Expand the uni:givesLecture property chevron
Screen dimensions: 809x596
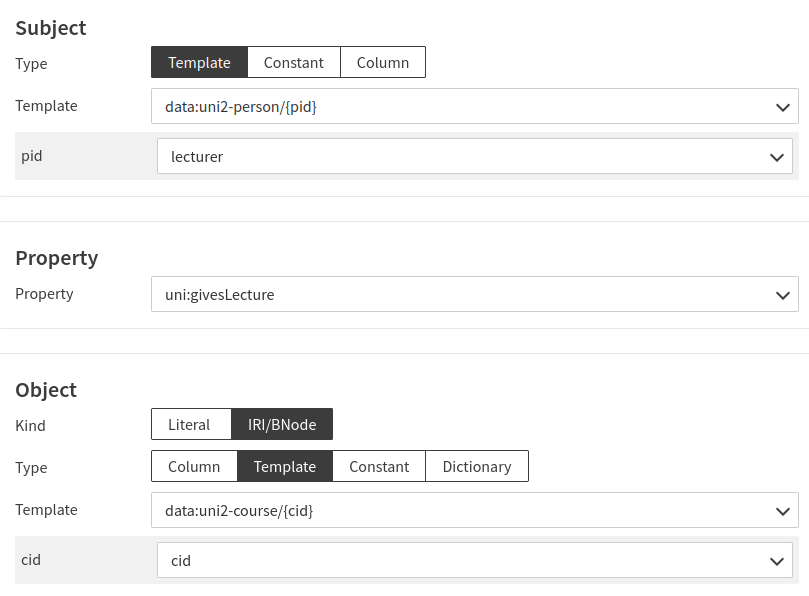pyautogui.click(x=781, y=295)
